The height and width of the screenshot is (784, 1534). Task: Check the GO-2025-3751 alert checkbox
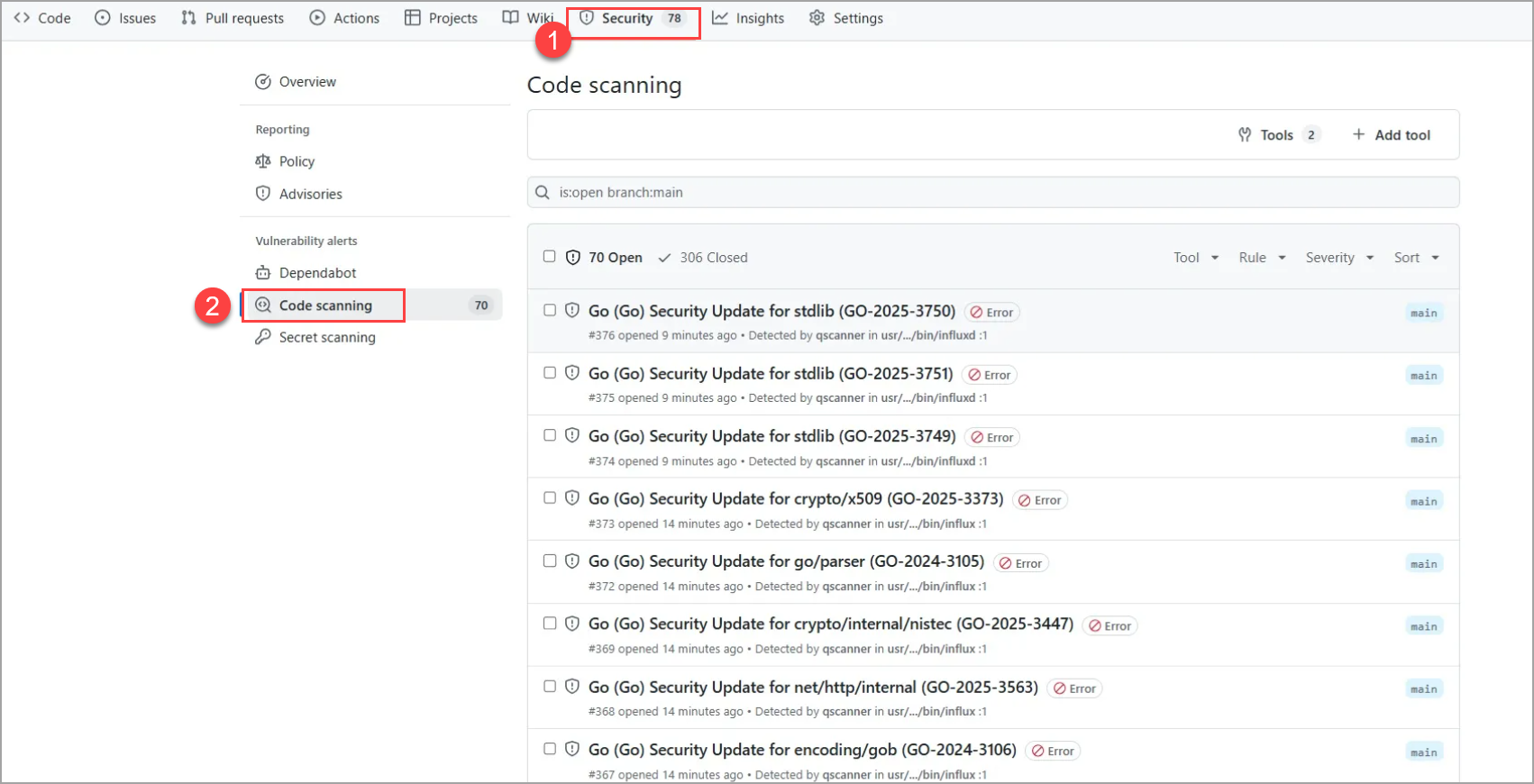[x=550, y=372]
